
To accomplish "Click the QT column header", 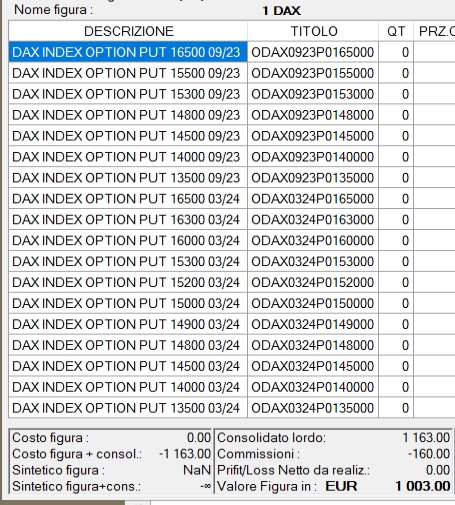I will 396,31.
